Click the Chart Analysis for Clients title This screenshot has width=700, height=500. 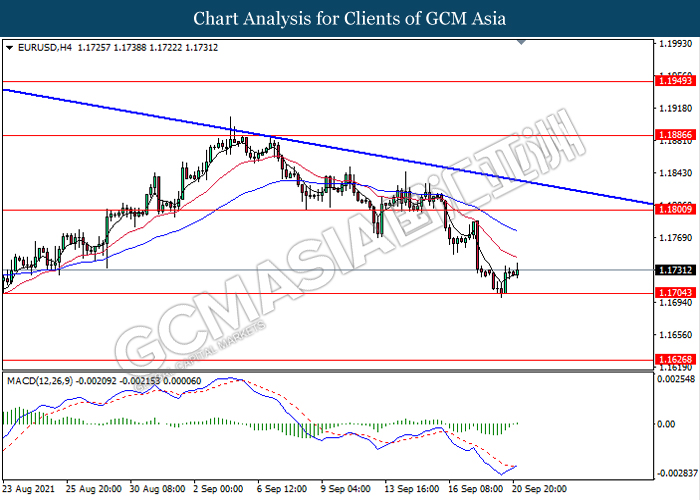click(x=349, y=18)
